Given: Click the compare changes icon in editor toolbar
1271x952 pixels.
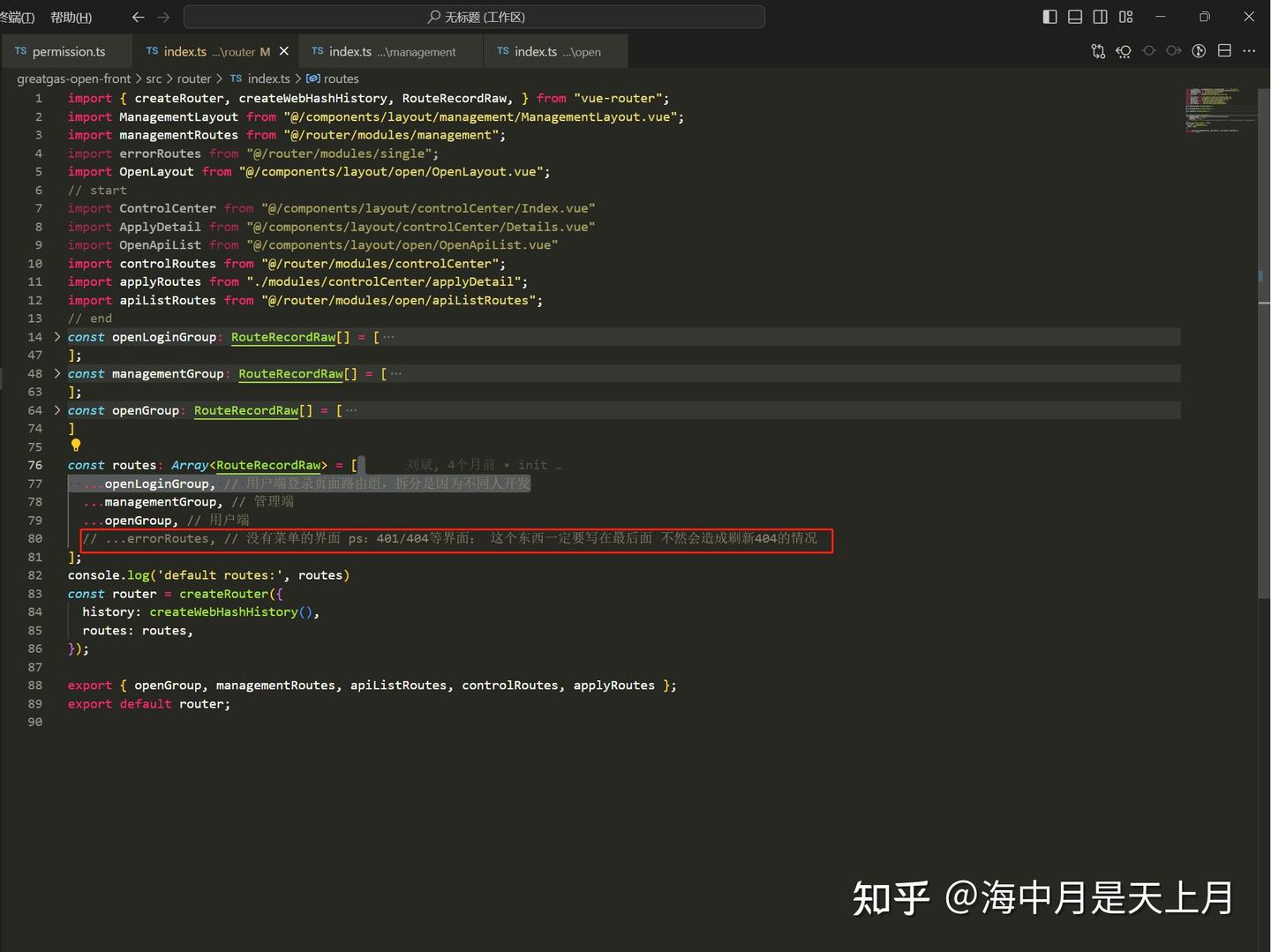Looking at the screenshot, I should point(1098,51).
